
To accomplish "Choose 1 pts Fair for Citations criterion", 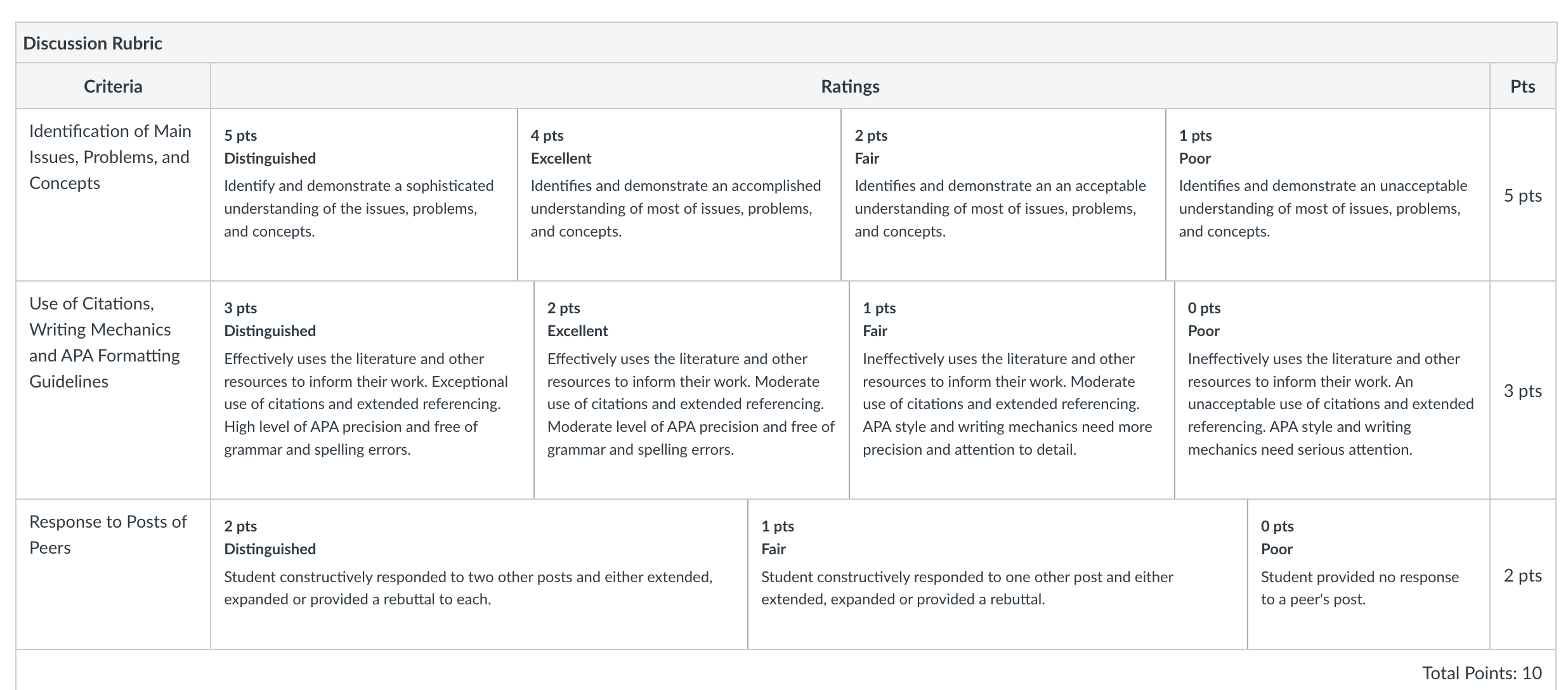I will pos(1012,390).
